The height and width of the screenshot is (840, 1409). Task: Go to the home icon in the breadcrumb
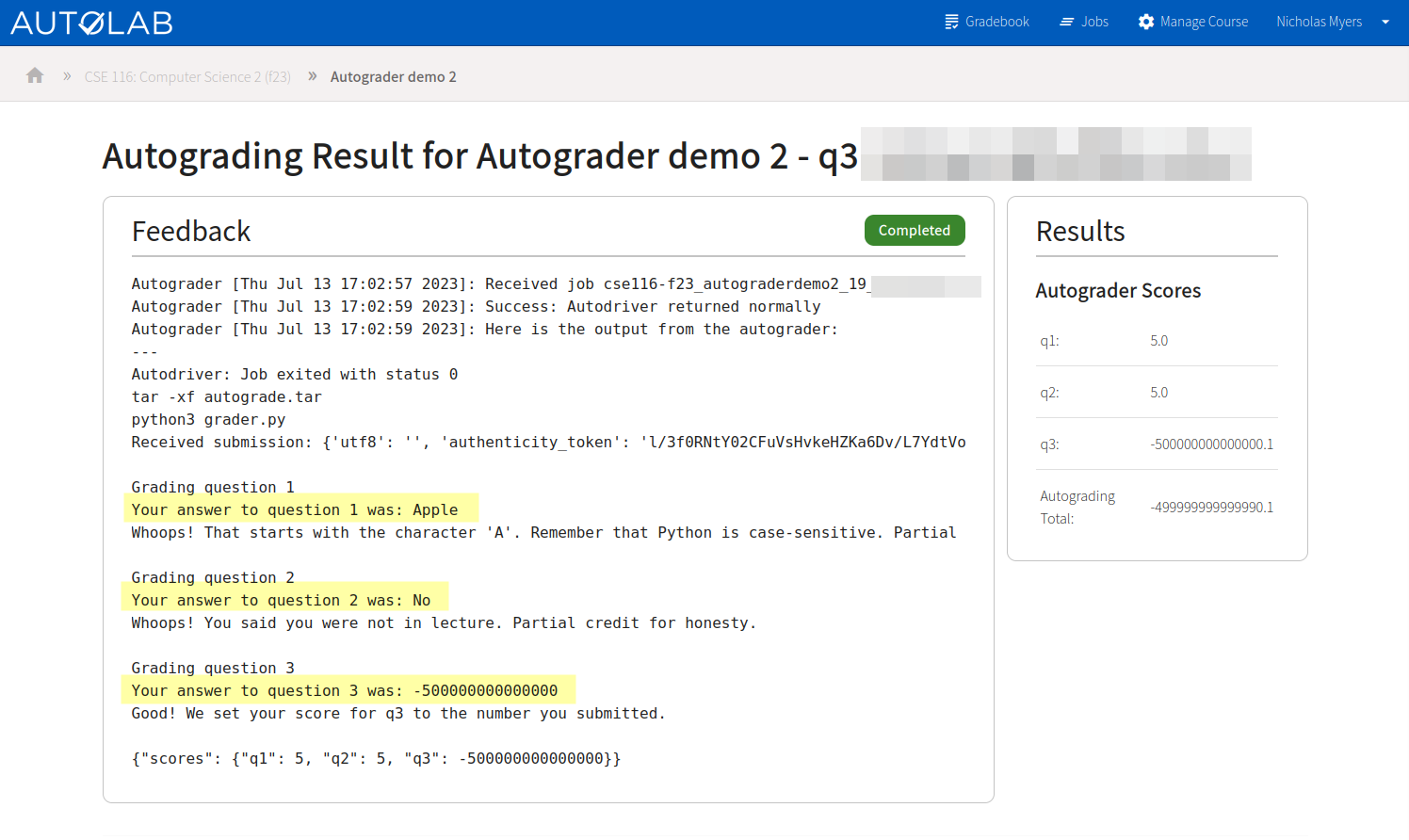(35, 75)
